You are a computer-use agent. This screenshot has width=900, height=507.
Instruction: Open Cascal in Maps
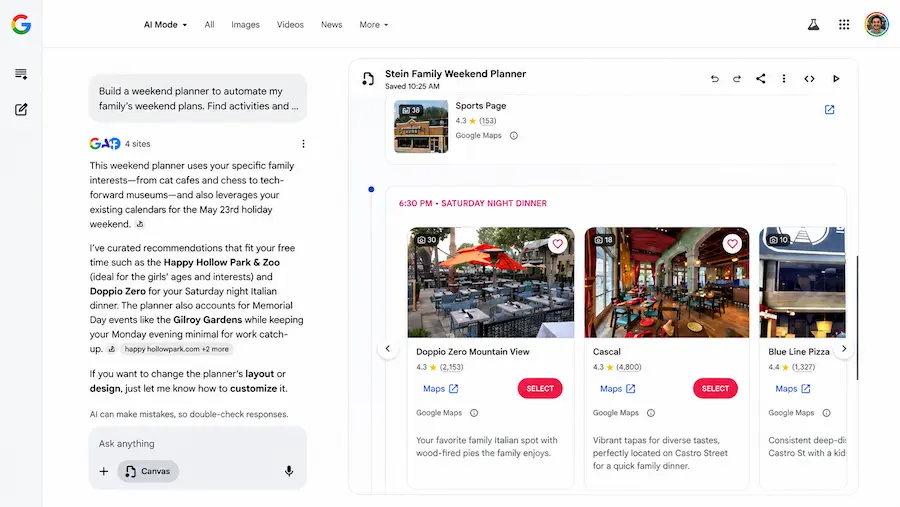617,389
